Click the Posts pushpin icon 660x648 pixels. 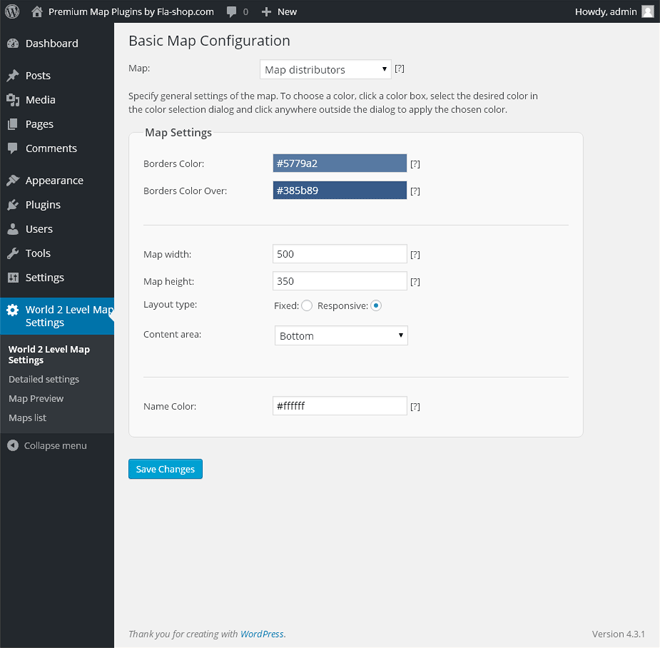tap(13, 75)
